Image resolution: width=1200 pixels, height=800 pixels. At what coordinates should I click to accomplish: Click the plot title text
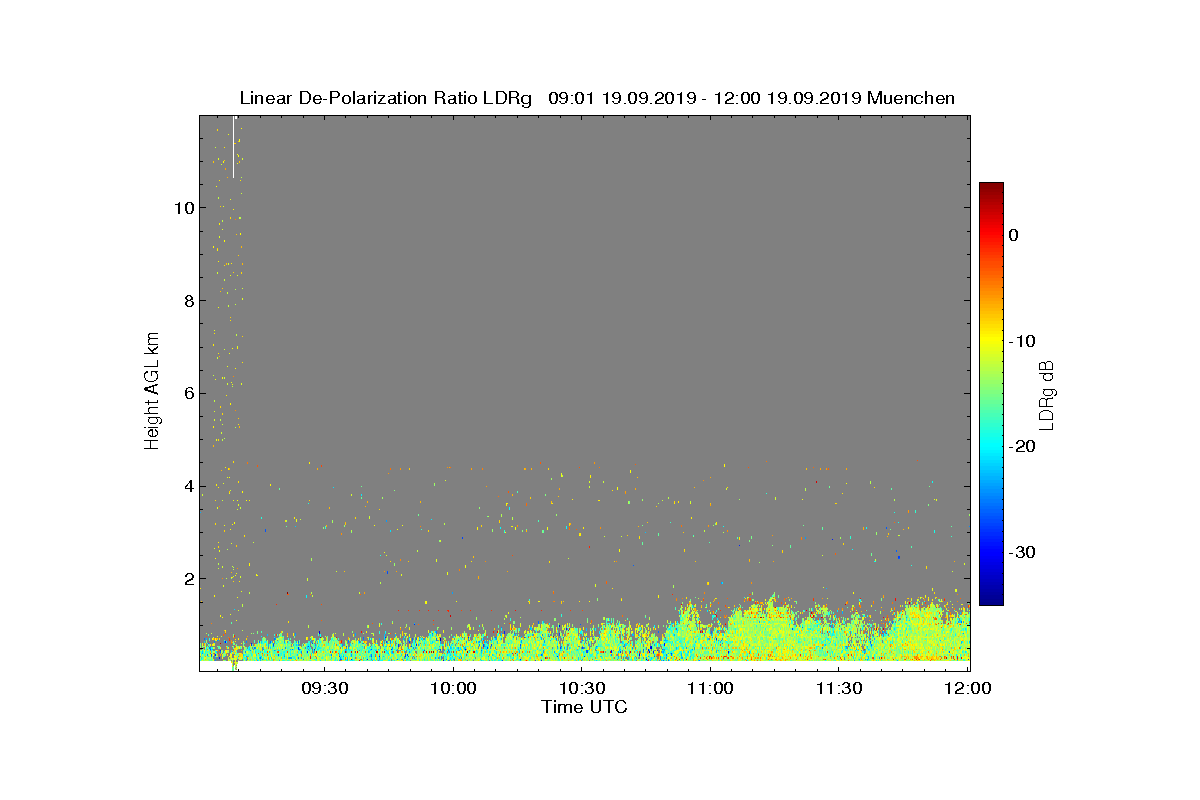pyautogui.click(x=597, y=98)
